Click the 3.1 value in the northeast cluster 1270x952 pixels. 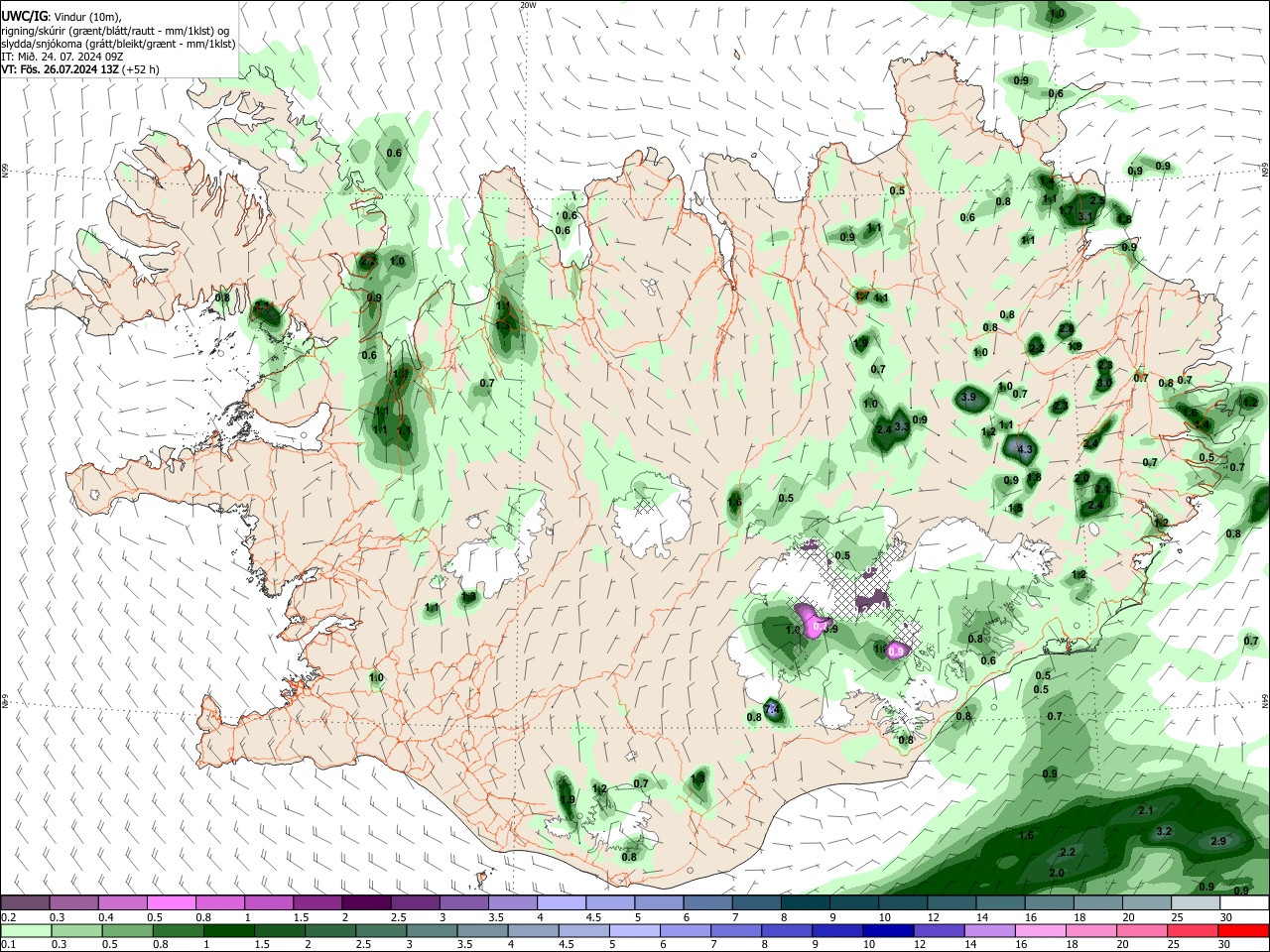[1084, 216]
